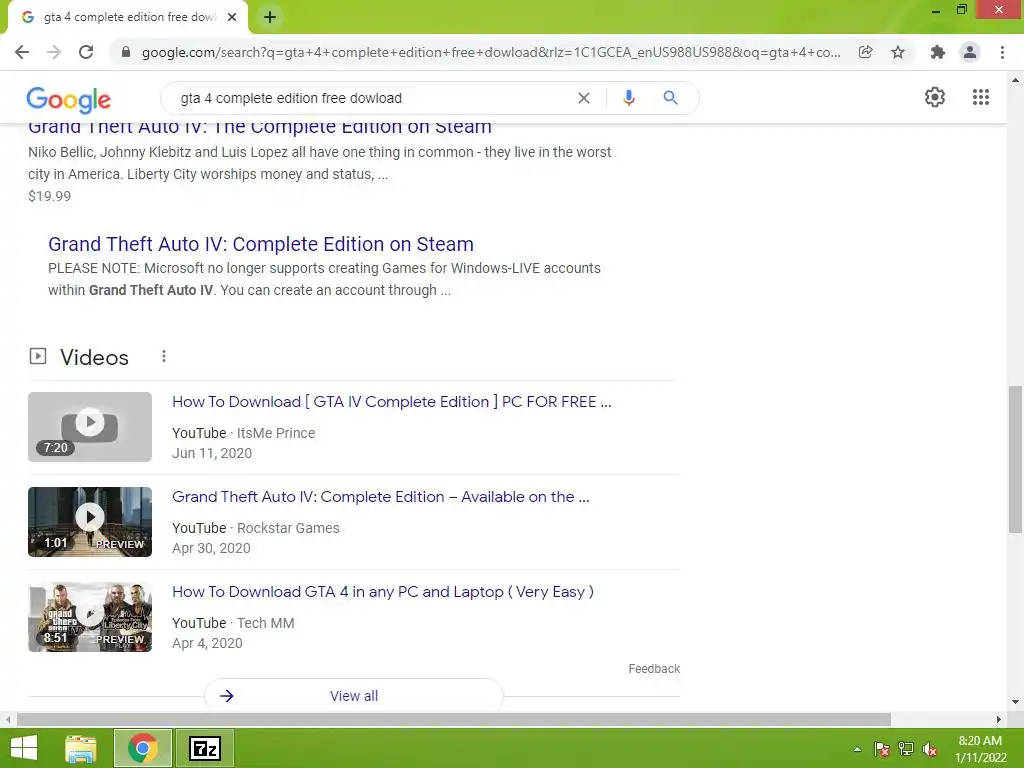This screenshot has width=1024, height=768.
Task: Open 7-Zip from the taskbar
Action: click(x=205, y=748)
